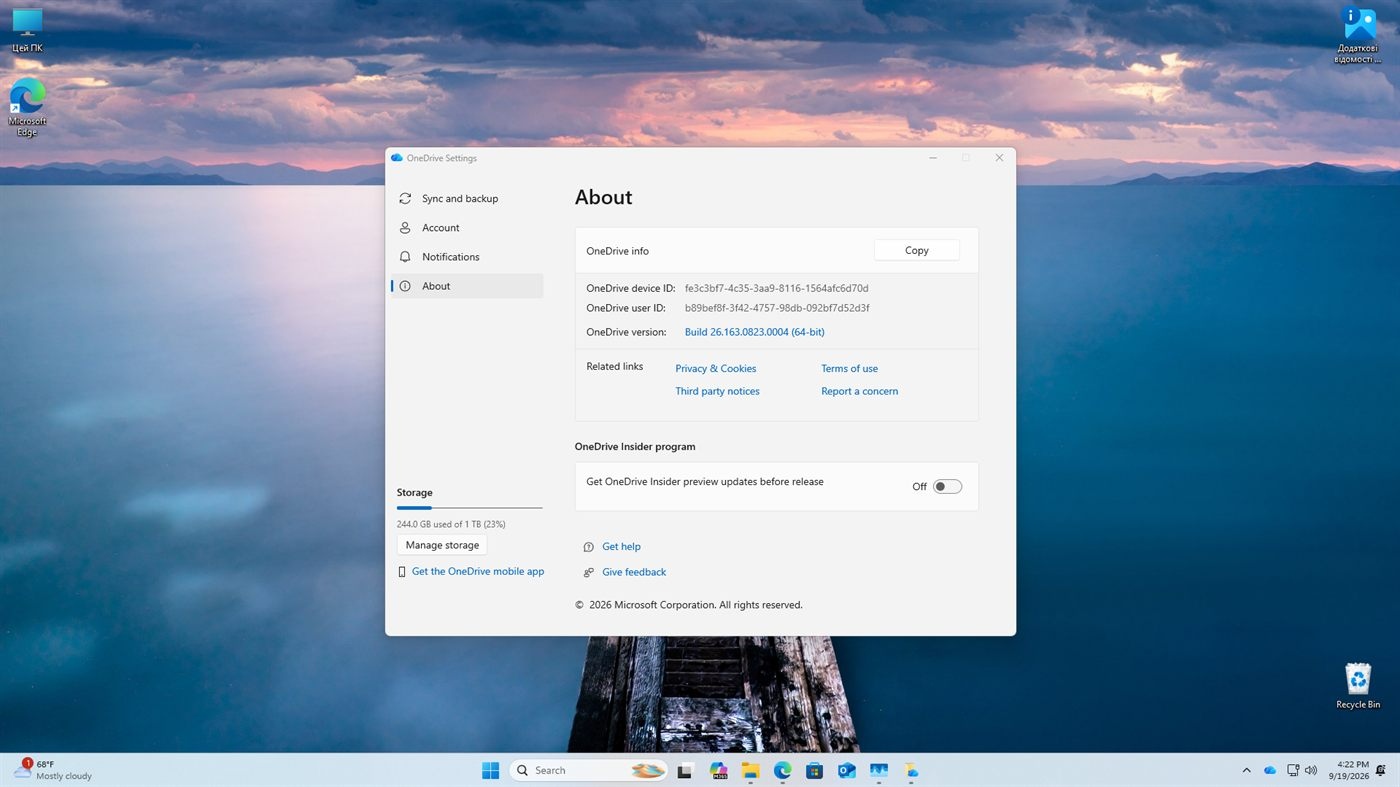Viewport: 1400px width, 787px height.
Task: Open Outlook from the taskbar
Action: pos(846,770)
